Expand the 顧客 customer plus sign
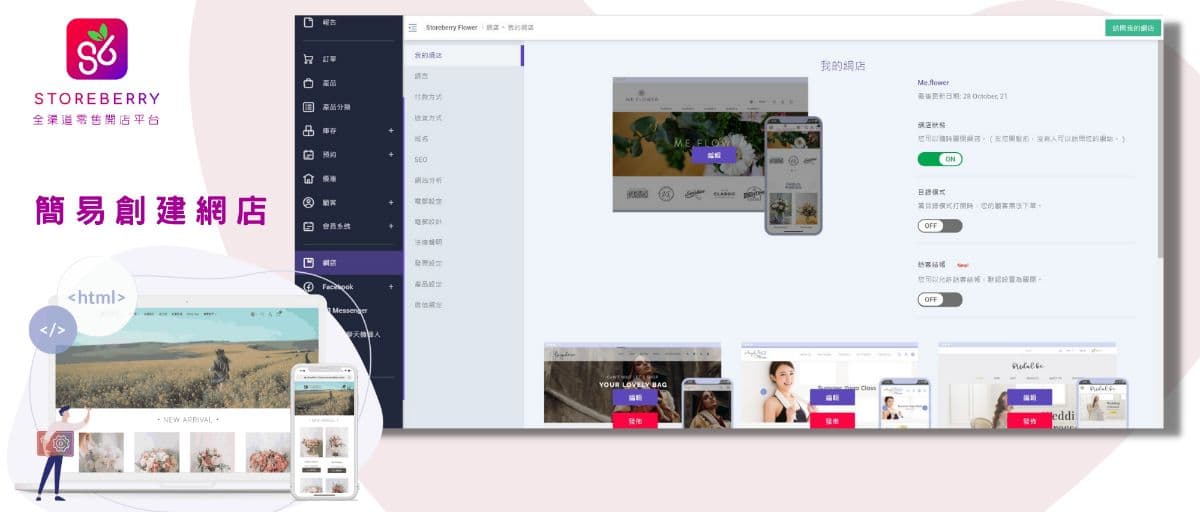This screenshot has width=1200, height=512. coord(391,202)
